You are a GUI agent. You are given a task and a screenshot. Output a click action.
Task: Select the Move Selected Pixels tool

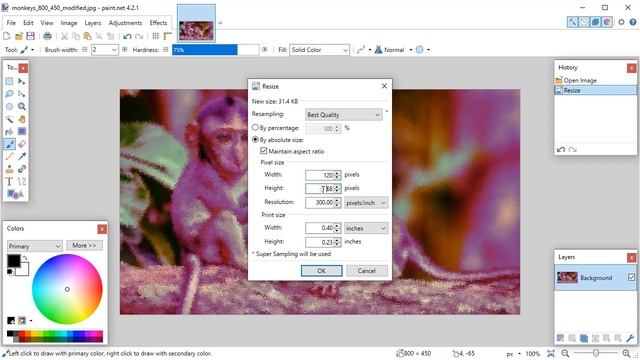[22, 81]
